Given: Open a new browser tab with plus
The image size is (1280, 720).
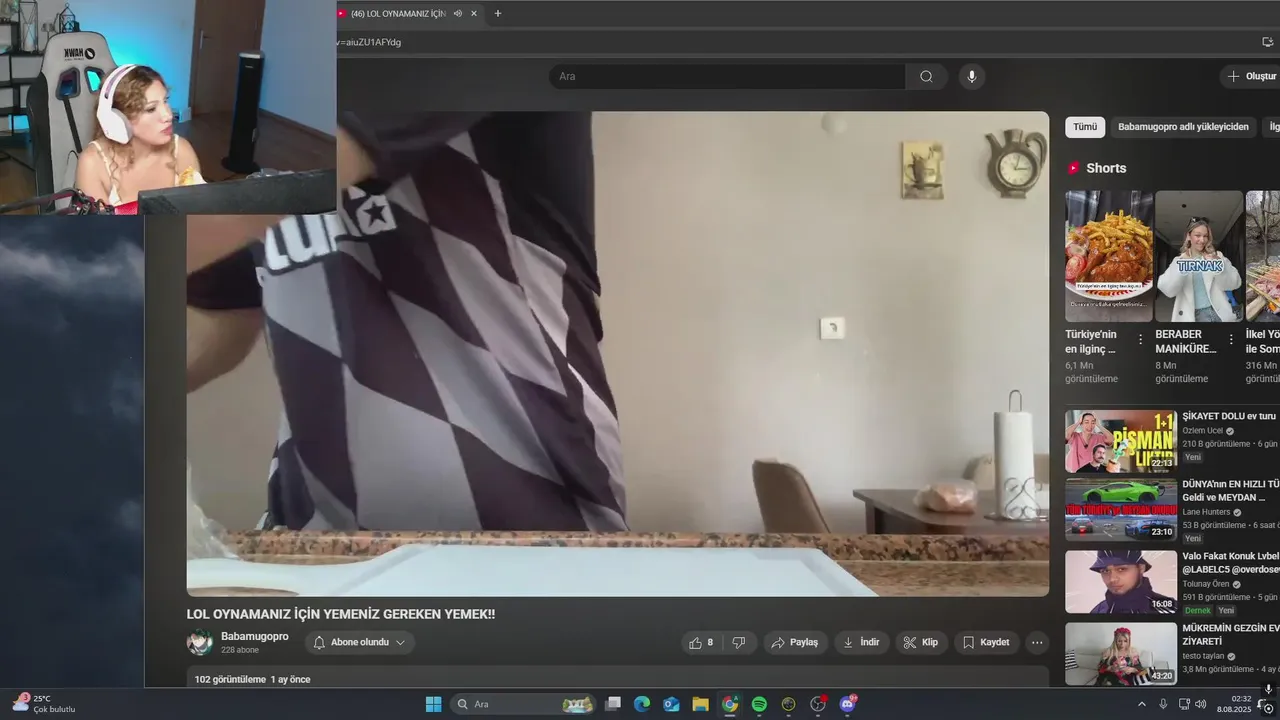Looking at the screenshot, I should (x=498, y=13).
